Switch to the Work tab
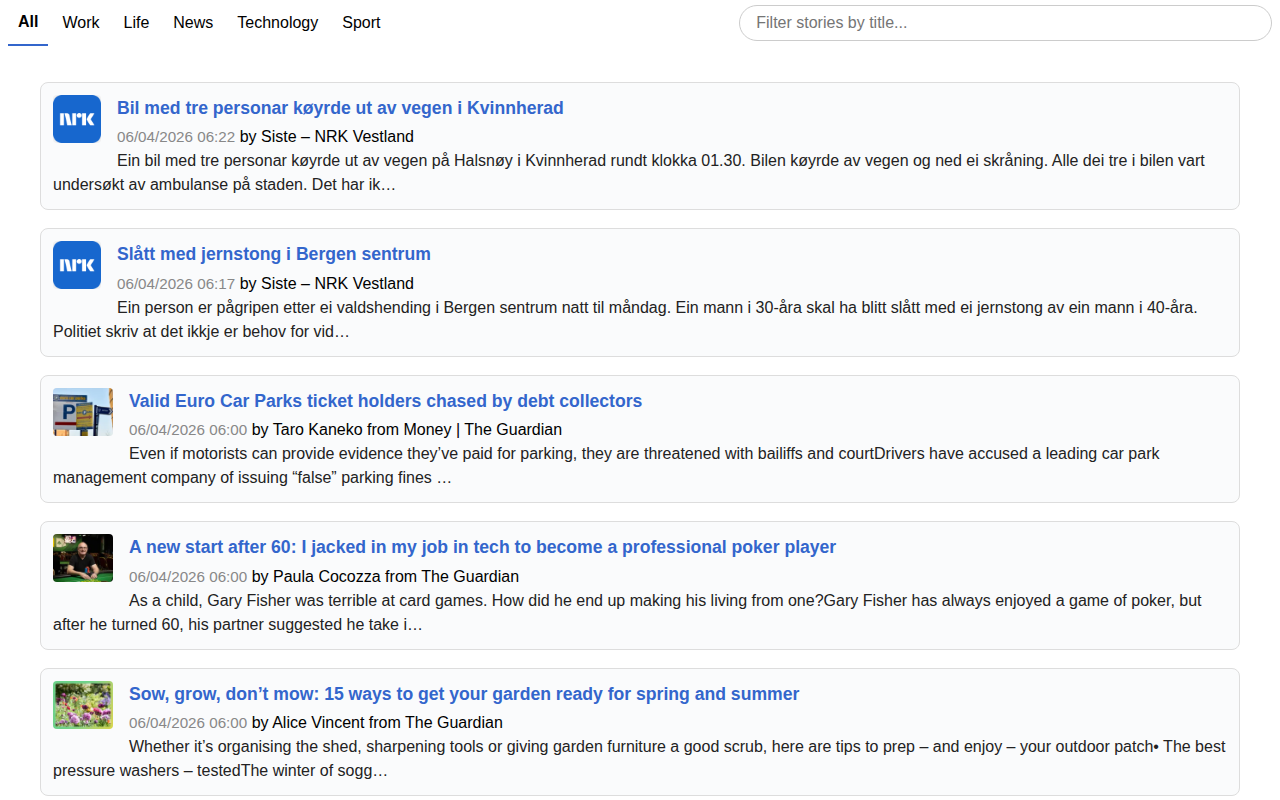1280x800 pixels. pyautogui.click(x=81, y=22)
